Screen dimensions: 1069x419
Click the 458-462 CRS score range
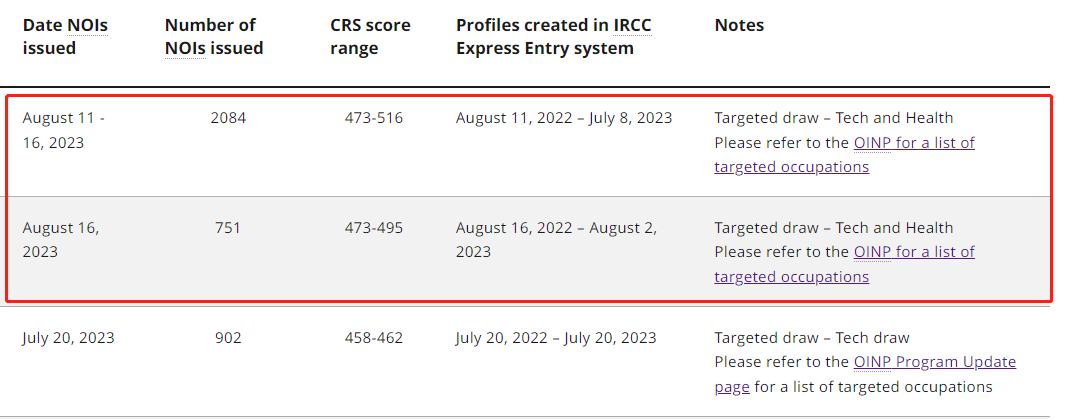[x=374, y=338]
